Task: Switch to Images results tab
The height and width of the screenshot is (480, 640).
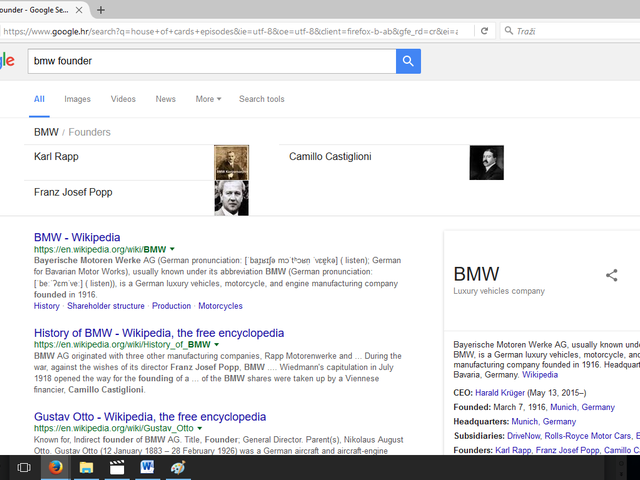Action: coord(77,99)
